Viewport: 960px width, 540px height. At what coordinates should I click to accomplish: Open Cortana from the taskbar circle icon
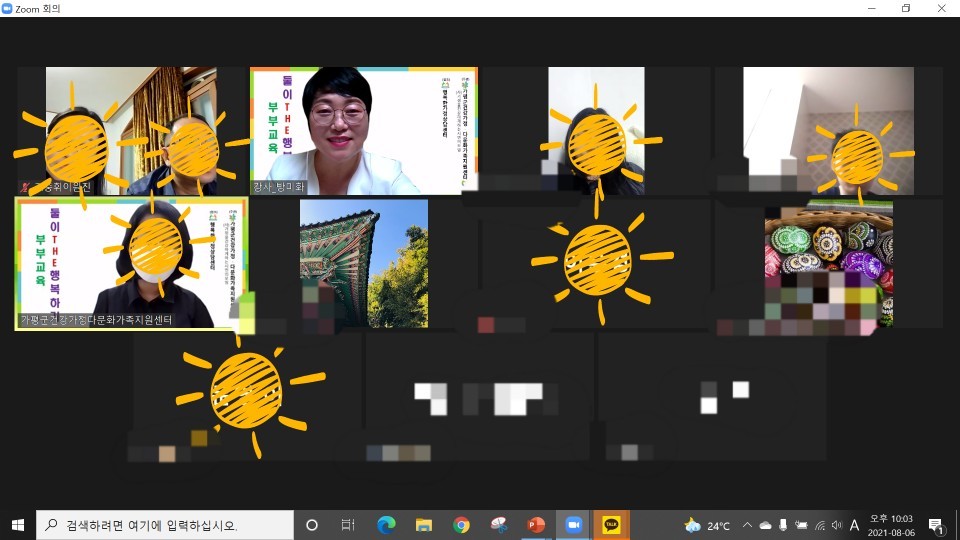[x=312, y=525]
